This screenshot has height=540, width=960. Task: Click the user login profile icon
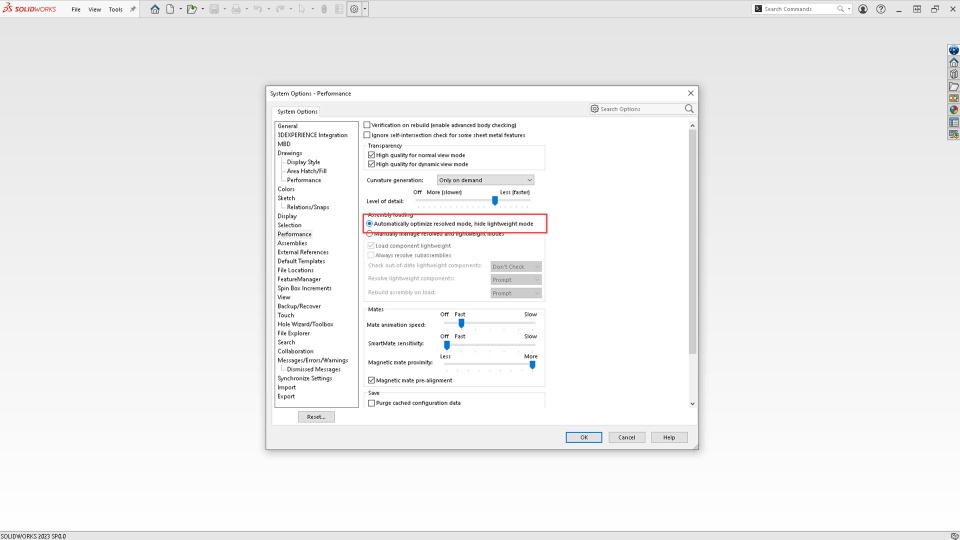point(863,9)
